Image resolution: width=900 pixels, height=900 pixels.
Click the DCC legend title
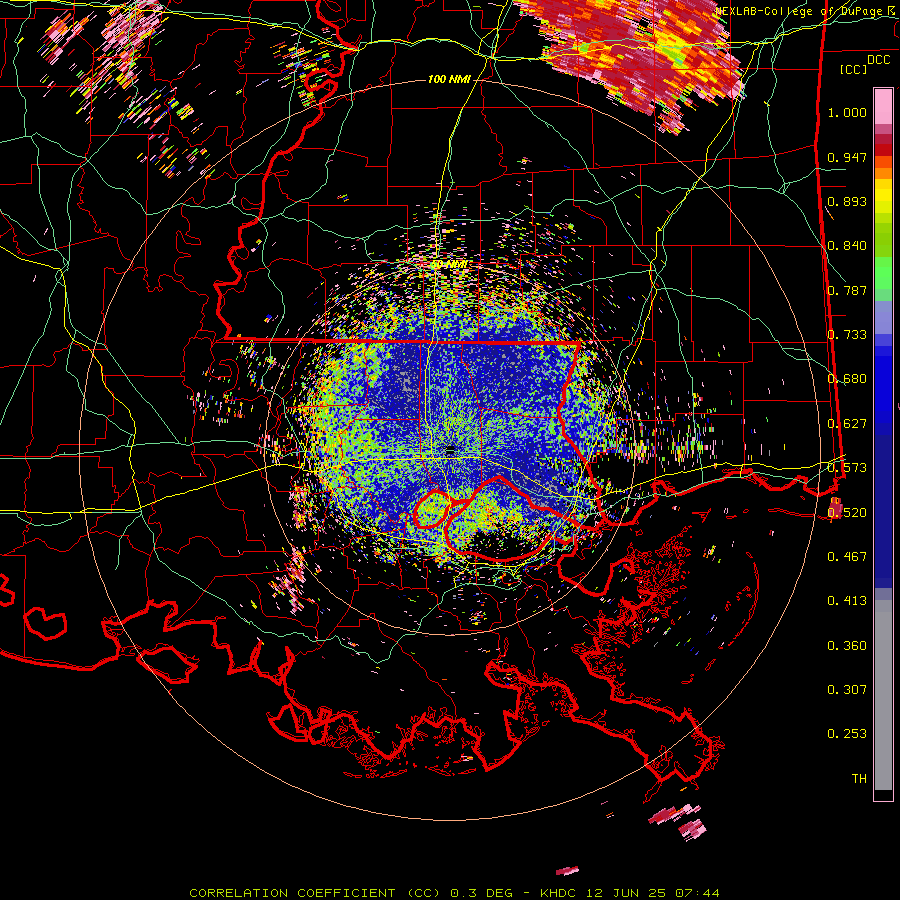tap(878, 60)
